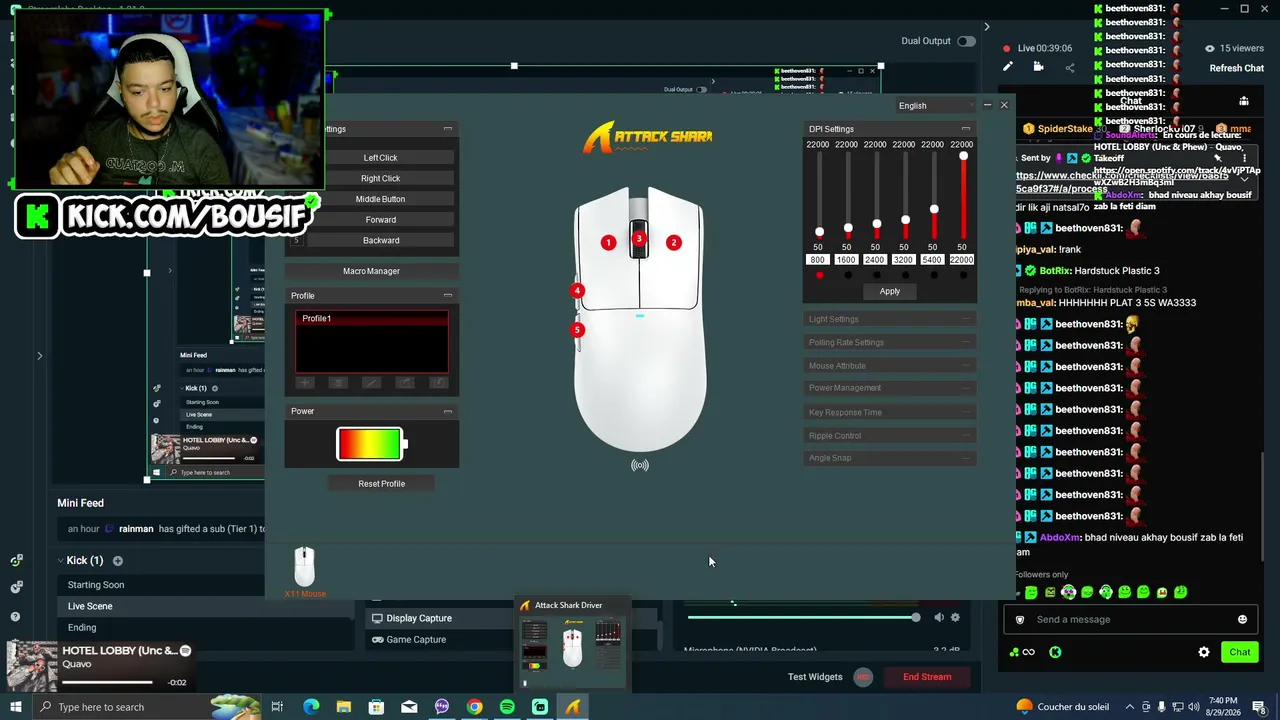Adjust the mixer volume slider handle
This screenshot has height=720, width=1280.
915,618
